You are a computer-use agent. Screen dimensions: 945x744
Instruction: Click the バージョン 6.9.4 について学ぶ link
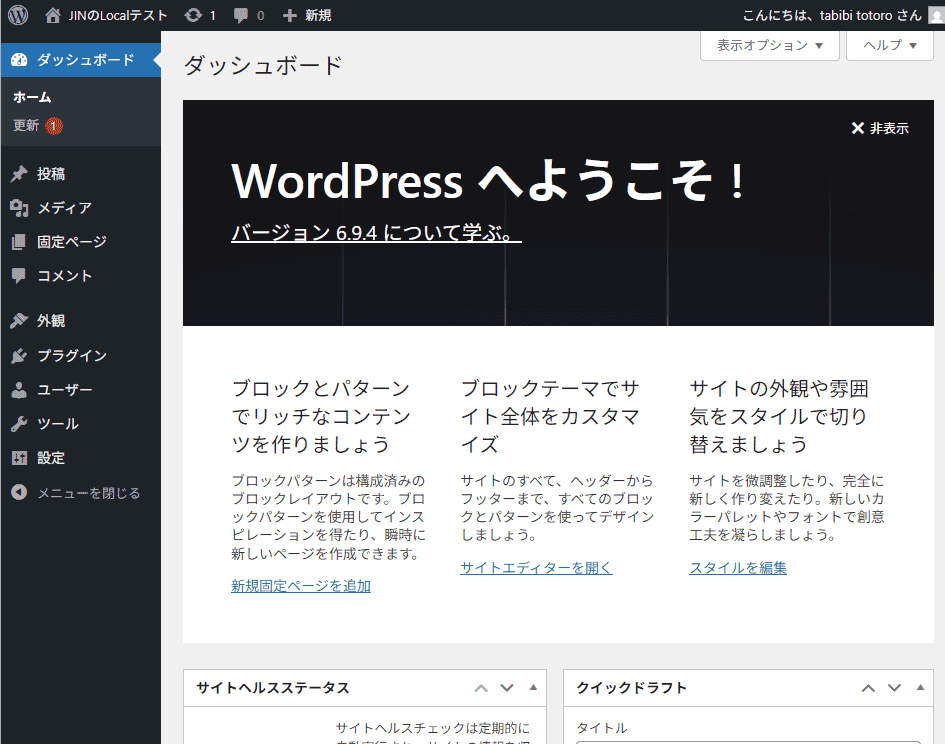[376, 233]
